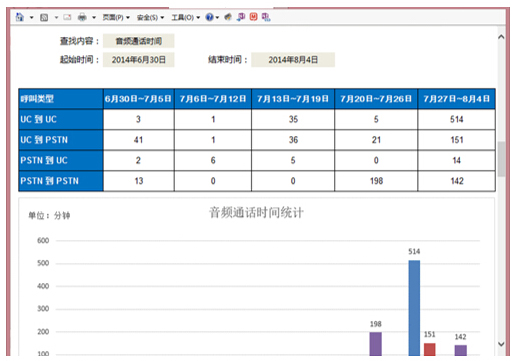Screen dimensions: 512x363
Task: Click the Print icon in the toolbar
Action: (x=82, y=17)
